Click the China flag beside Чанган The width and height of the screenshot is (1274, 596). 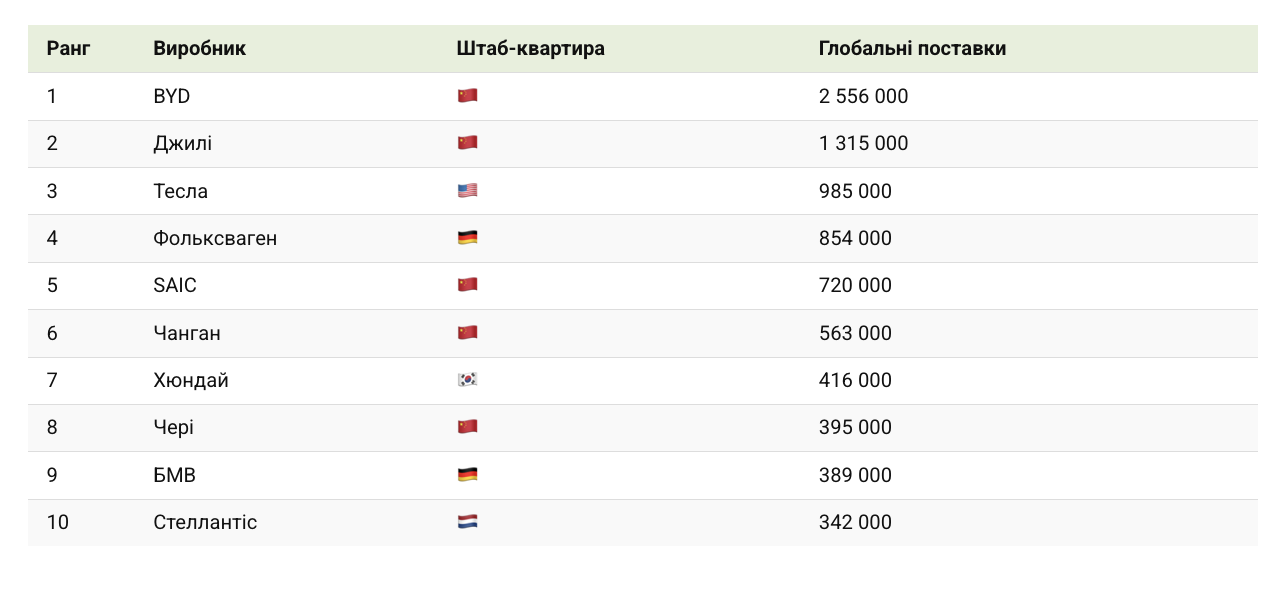pyautogui.click(x=467, y=333)
